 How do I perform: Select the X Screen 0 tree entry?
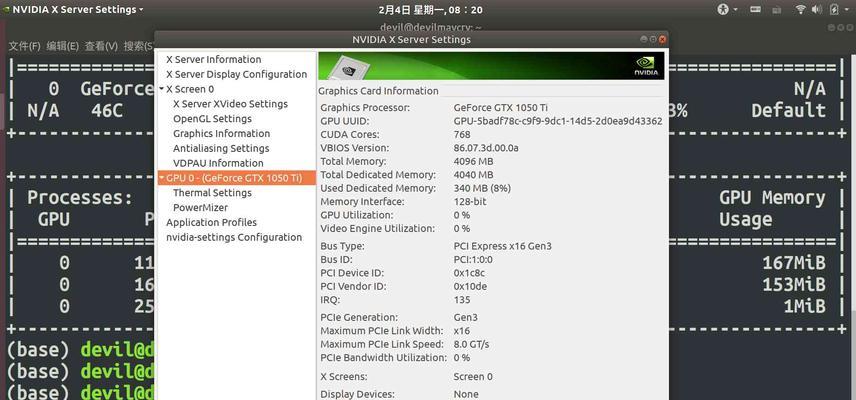(x=190, y=89)
